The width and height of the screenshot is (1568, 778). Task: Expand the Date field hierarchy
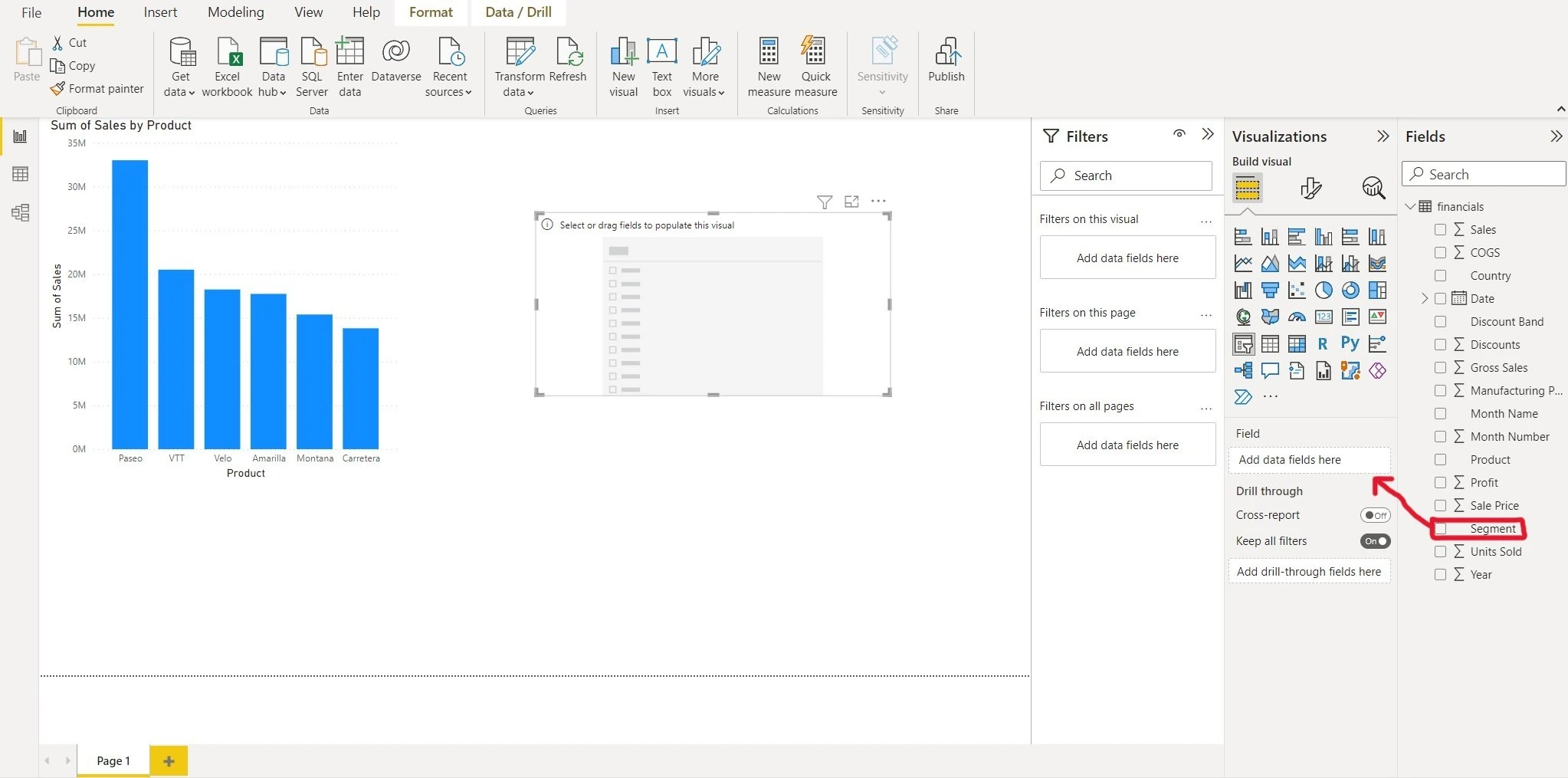1425,299
